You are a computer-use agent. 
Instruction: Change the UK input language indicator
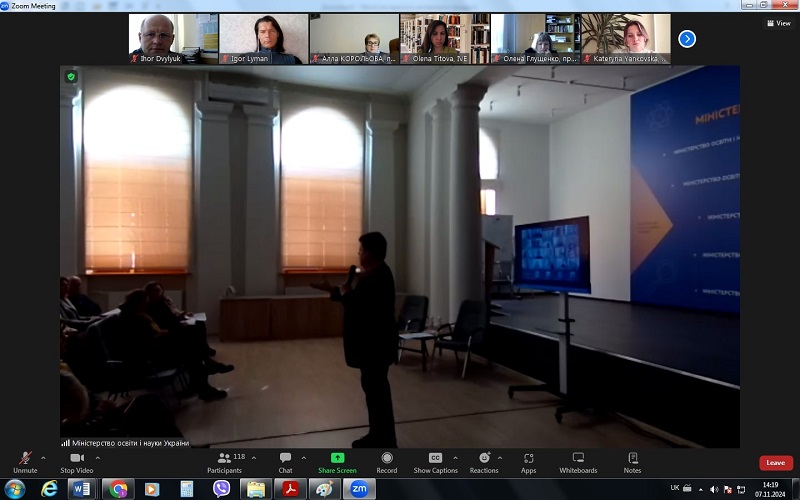pos(674,488)
